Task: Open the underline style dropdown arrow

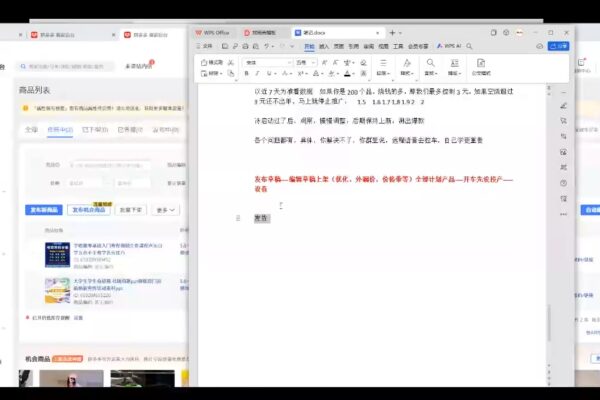Action: coord(275,73)
